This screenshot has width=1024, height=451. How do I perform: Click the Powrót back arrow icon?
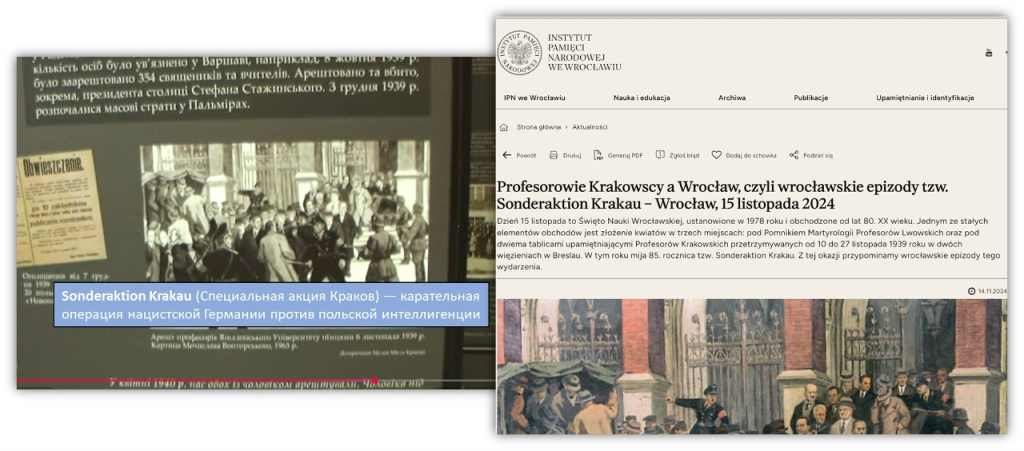[x=506, y=155]
